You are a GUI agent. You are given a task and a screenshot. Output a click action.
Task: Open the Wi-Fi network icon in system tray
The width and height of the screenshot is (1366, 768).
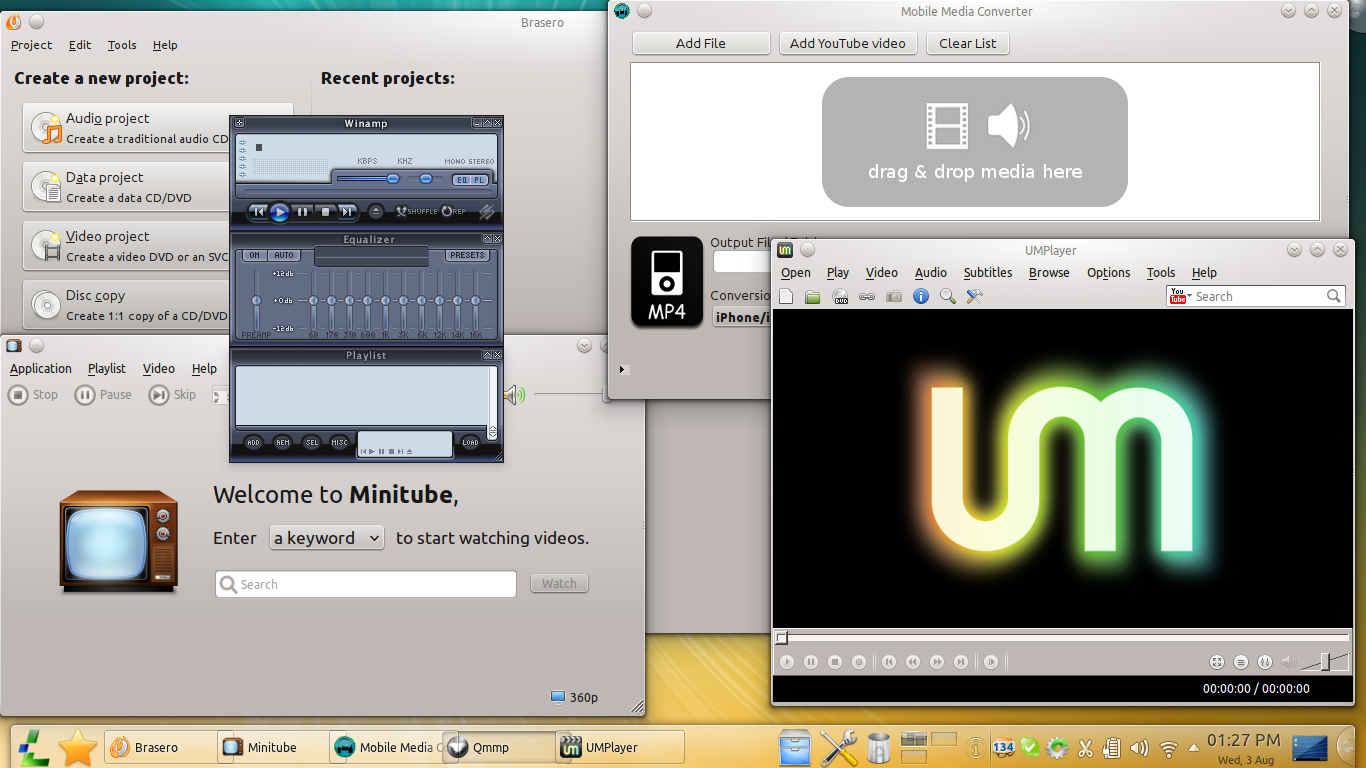[x=1168, y=748]
